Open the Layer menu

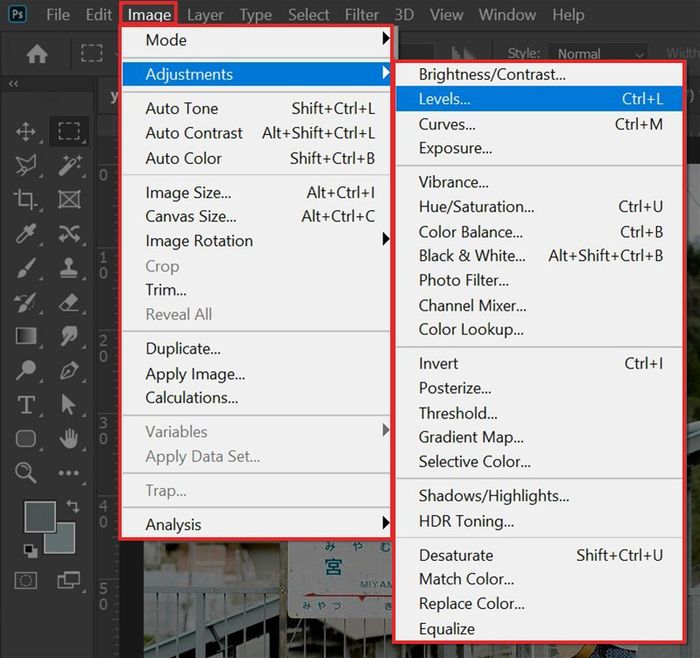click(x=205, y=15)
